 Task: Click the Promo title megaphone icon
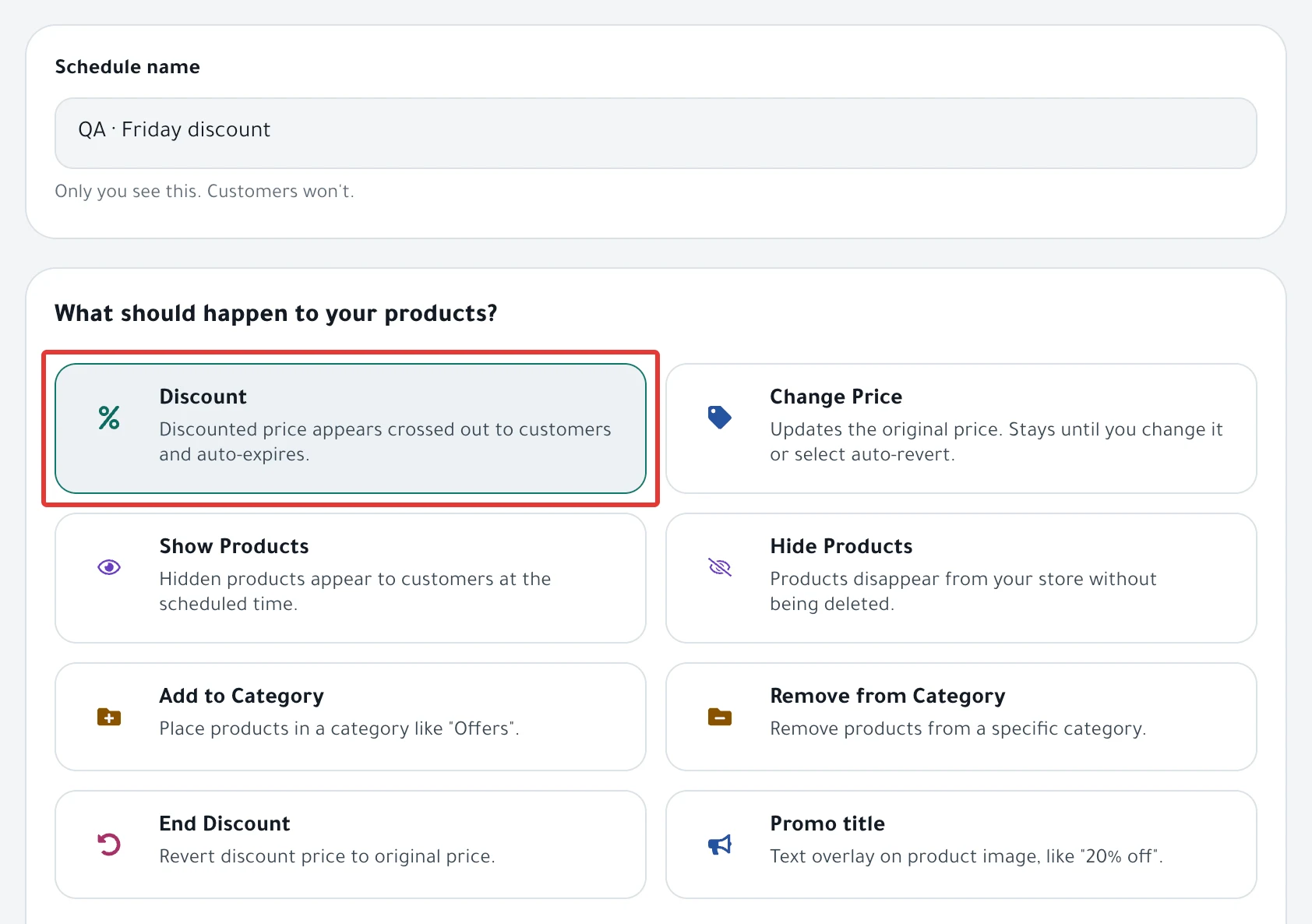click(720, 845)
